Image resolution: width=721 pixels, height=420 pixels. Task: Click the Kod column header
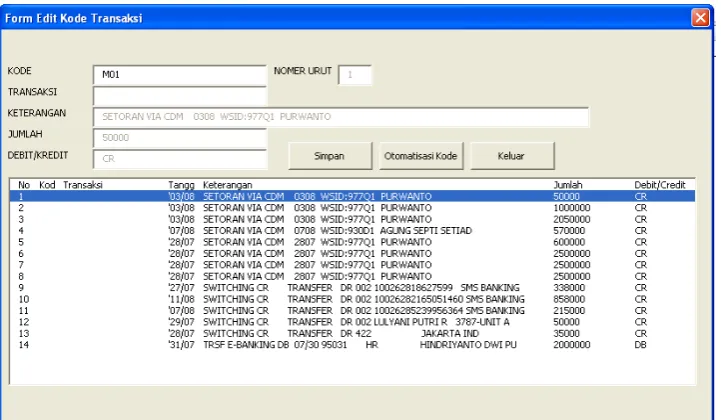pyautogui.click(x=47, y=185)
